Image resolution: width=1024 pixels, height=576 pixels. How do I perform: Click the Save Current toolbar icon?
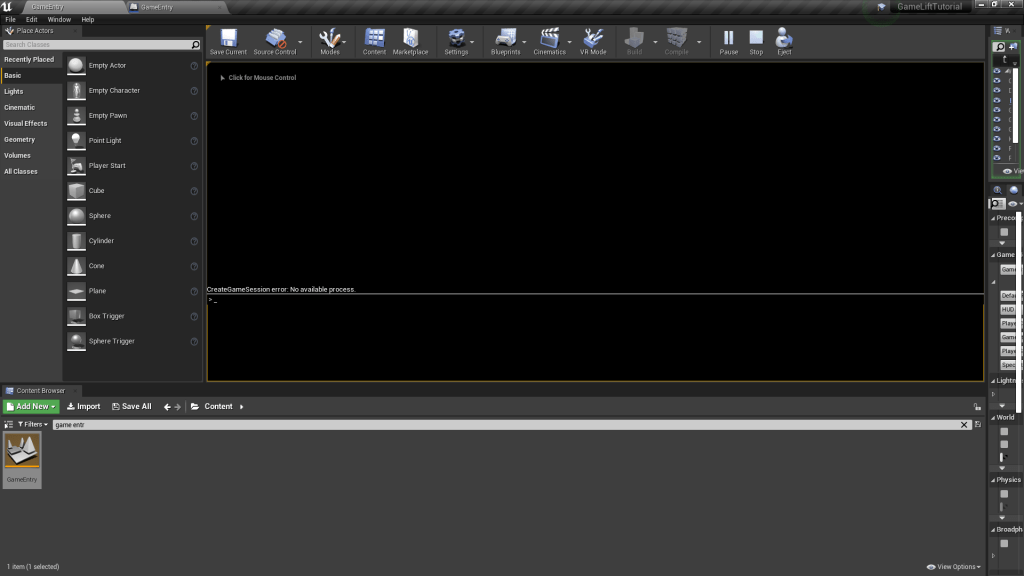228,41
